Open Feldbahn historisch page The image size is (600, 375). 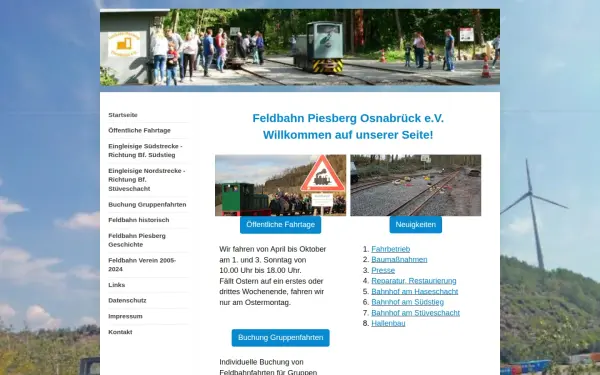pos(139,220)
